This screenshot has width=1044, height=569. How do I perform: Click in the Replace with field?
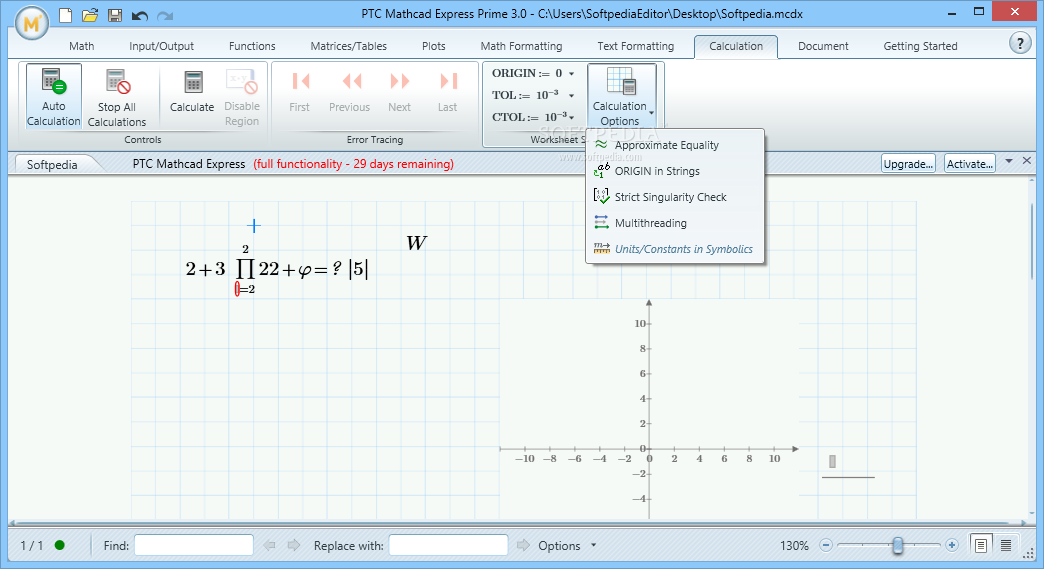448,545
